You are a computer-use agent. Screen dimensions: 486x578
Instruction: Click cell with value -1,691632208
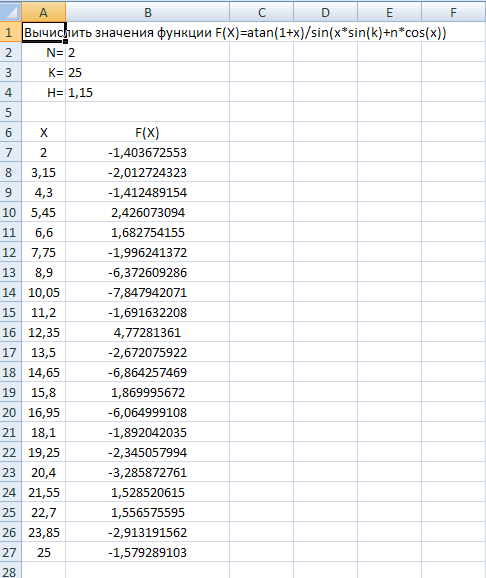click(x=147, y=312)
